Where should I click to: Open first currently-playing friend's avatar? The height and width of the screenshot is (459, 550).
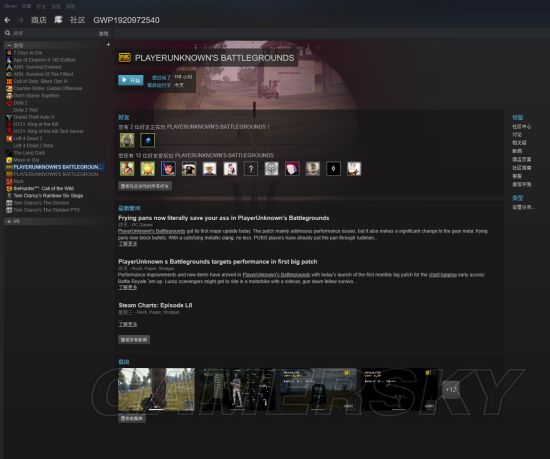point(127,140)
